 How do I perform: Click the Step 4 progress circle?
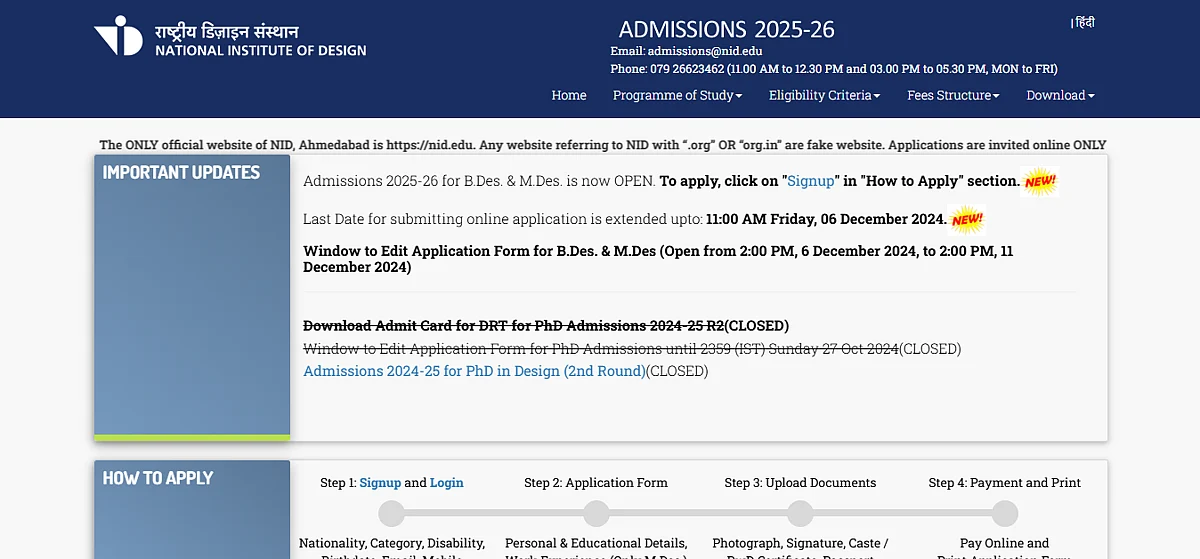[x=1005, y=514]
